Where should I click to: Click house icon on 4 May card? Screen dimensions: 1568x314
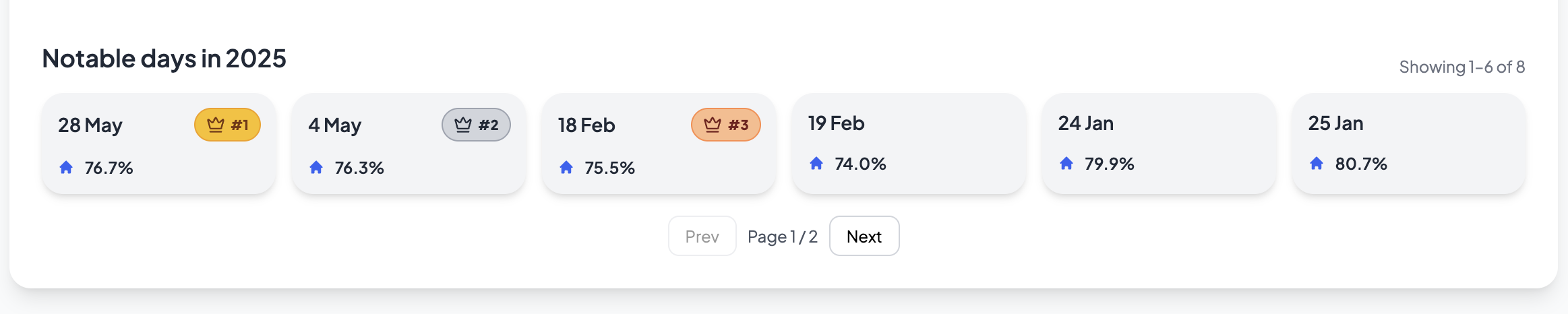(316, 167)
